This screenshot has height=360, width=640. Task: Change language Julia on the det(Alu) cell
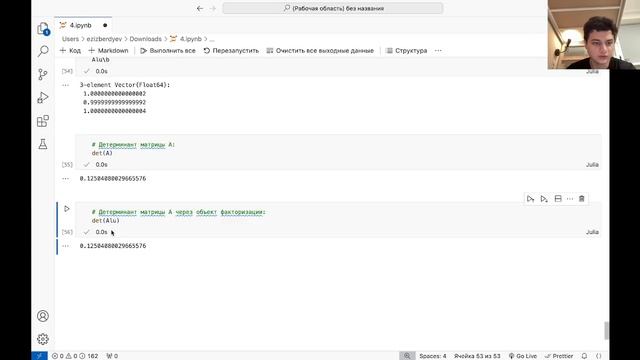pos(592,232)
